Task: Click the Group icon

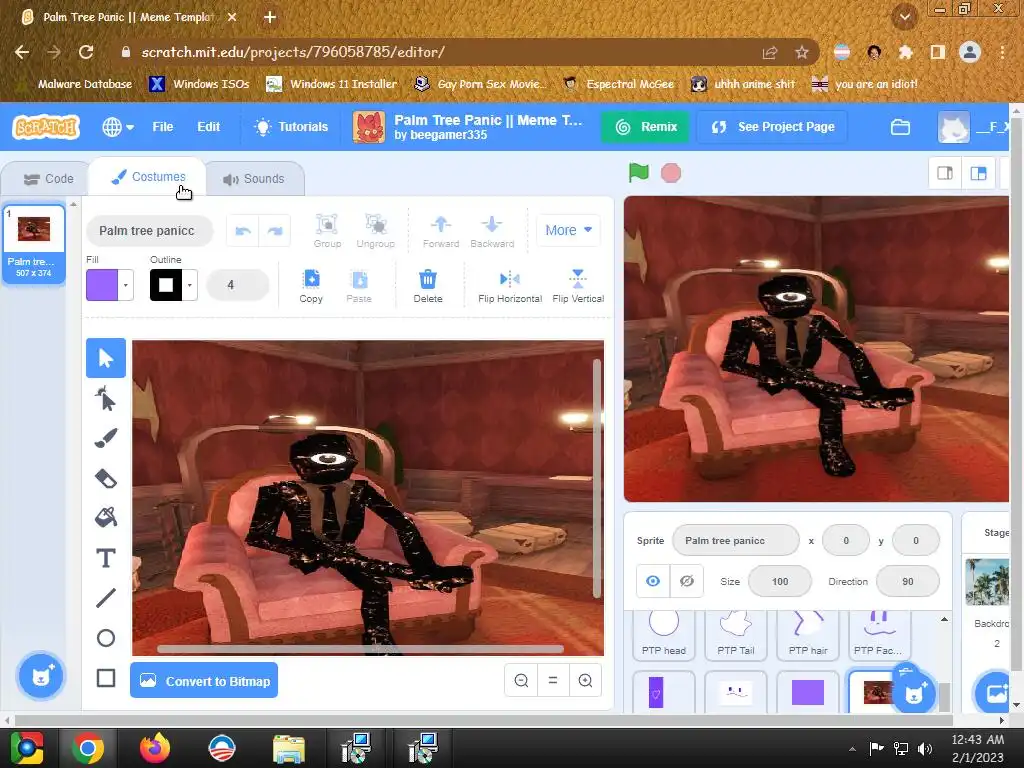Action: [x=327, y=231]
